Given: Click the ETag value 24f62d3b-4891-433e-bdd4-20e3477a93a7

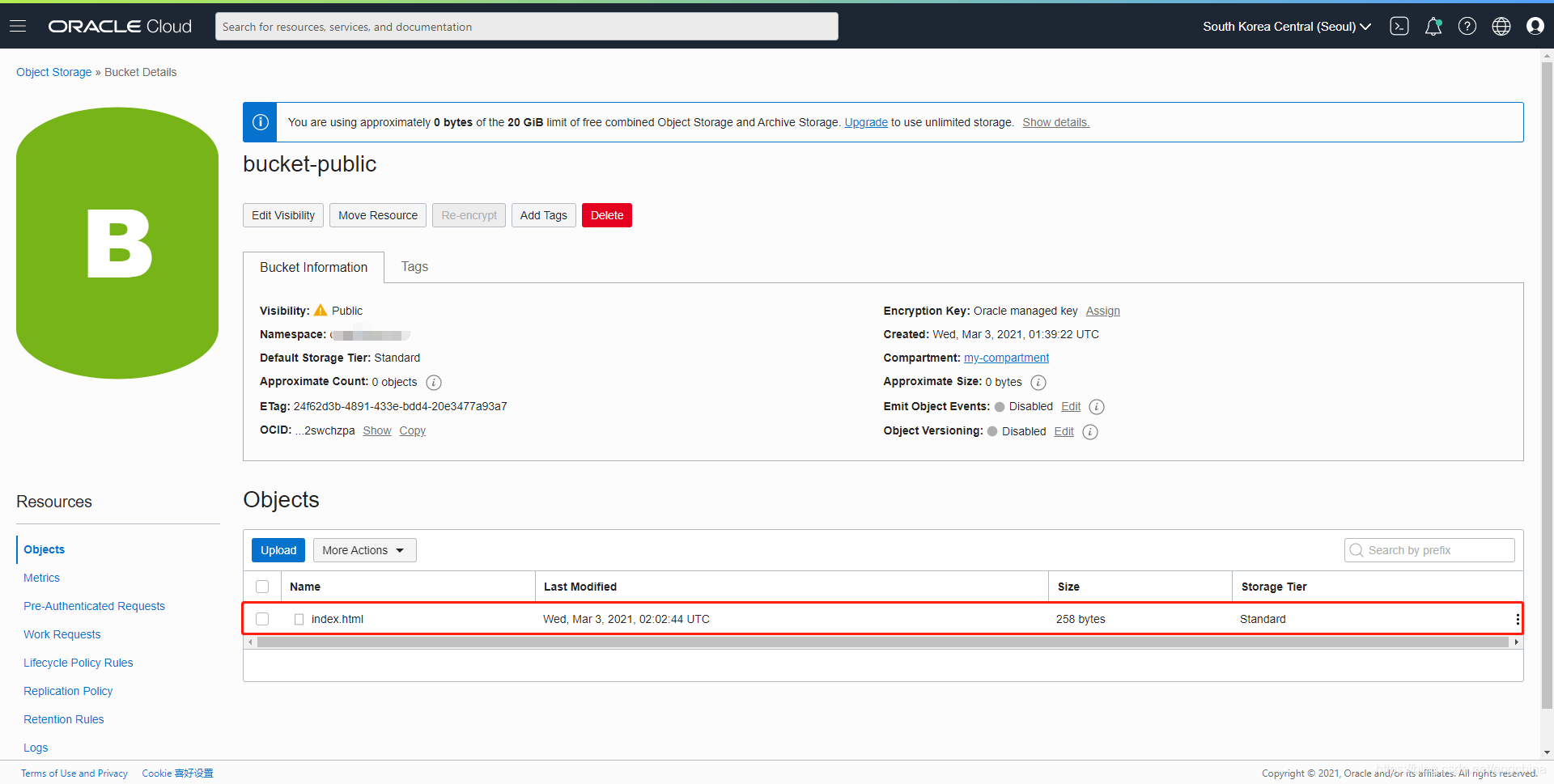Looking at the screenshot, I should pos(400,406).
